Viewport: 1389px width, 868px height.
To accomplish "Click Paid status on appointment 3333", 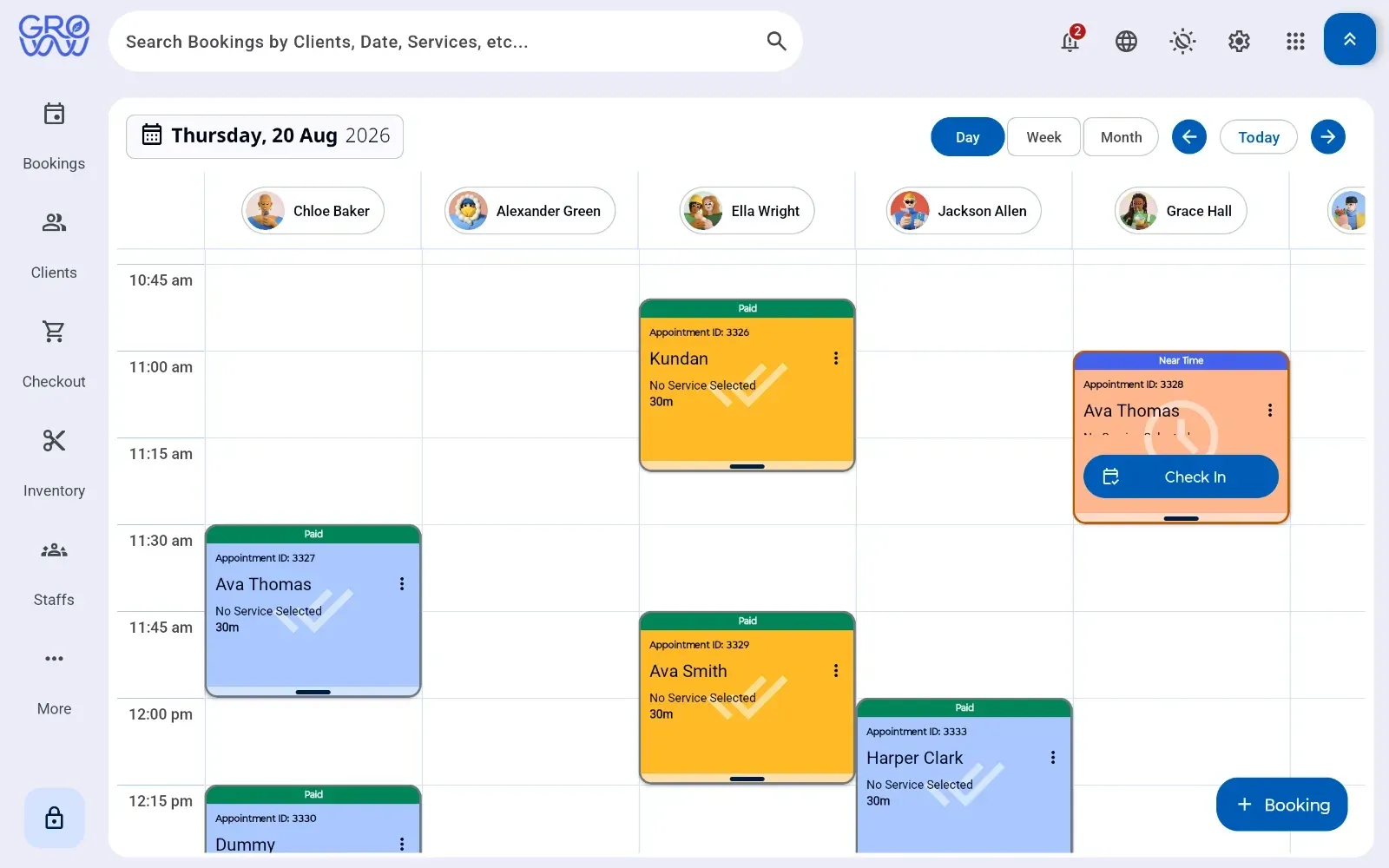I will [x=964, y=707].
